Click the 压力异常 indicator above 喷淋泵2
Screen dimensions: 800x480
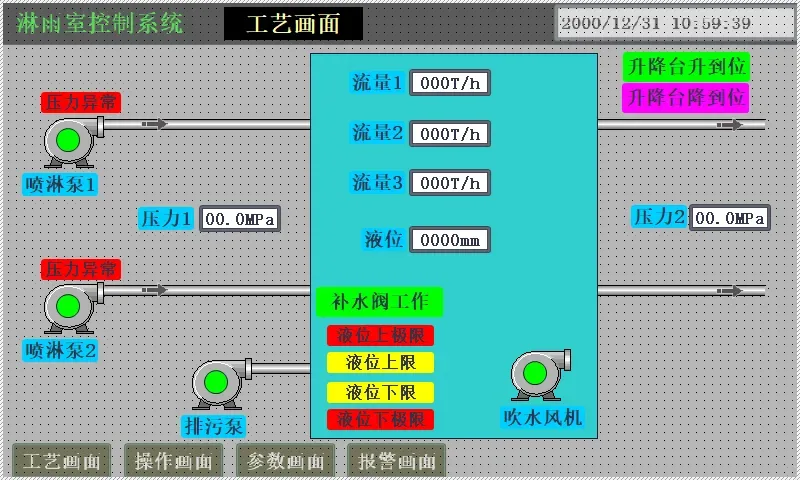click(81, 269)
